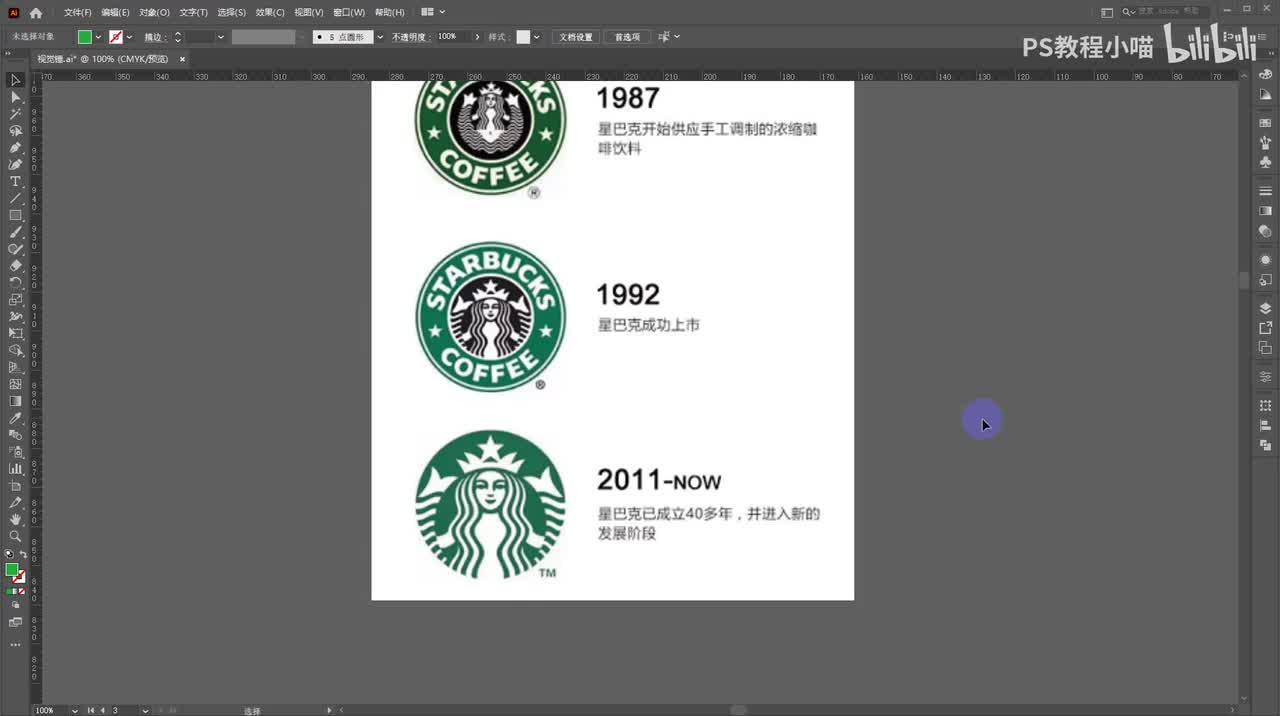Click 文档设置 button
1280x716 pixels.
(575, 37)
